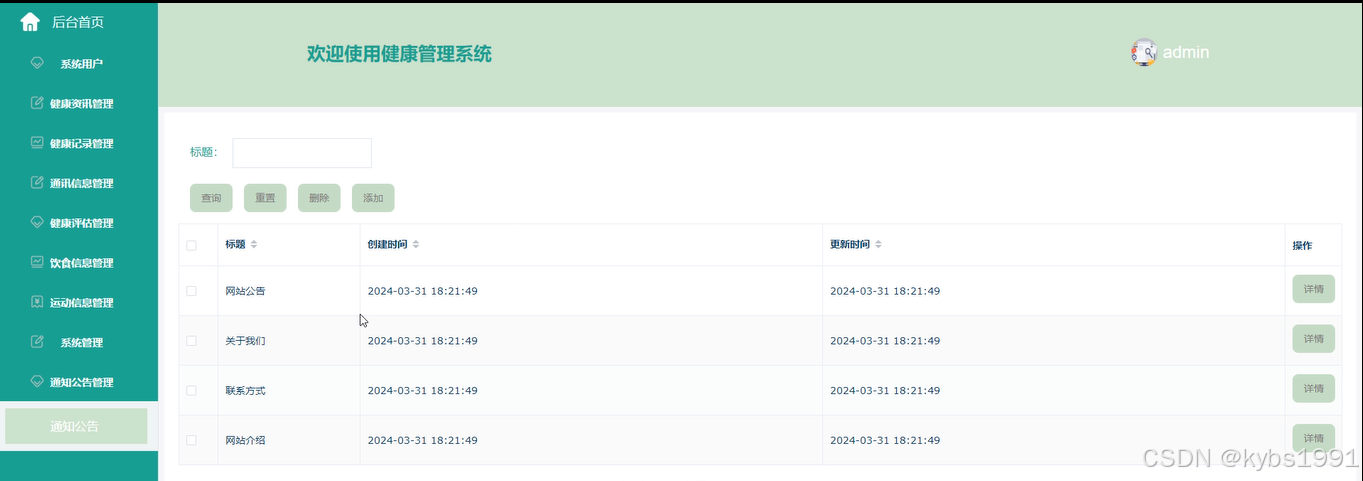The height and width of the screenshot is (481, 1363).
Task: Click the 添加 button
Action: click(x=373, y=198)
